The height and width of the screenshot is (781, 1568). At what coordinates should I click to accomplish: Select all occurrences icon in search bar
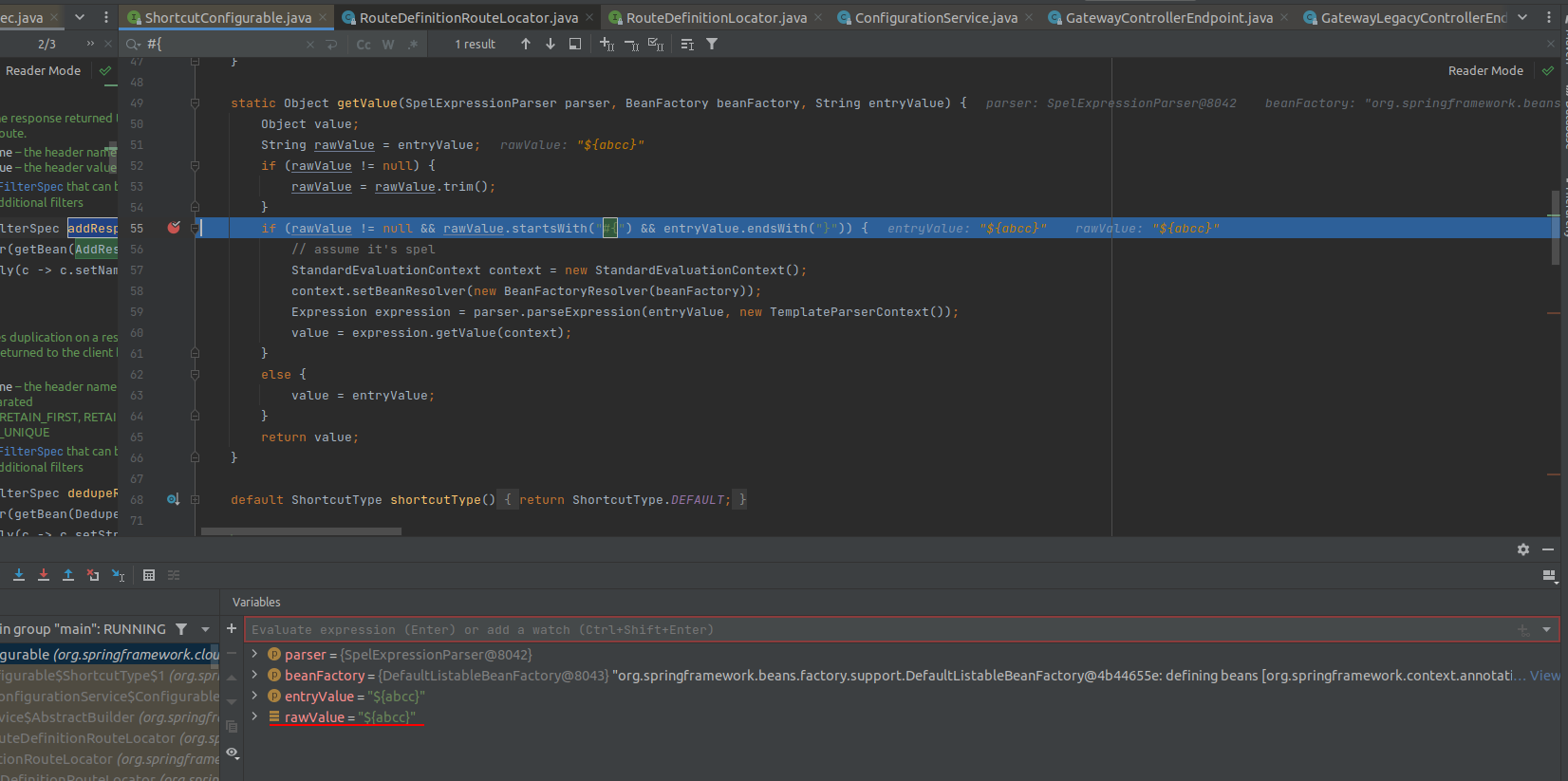tap(656, 44)
